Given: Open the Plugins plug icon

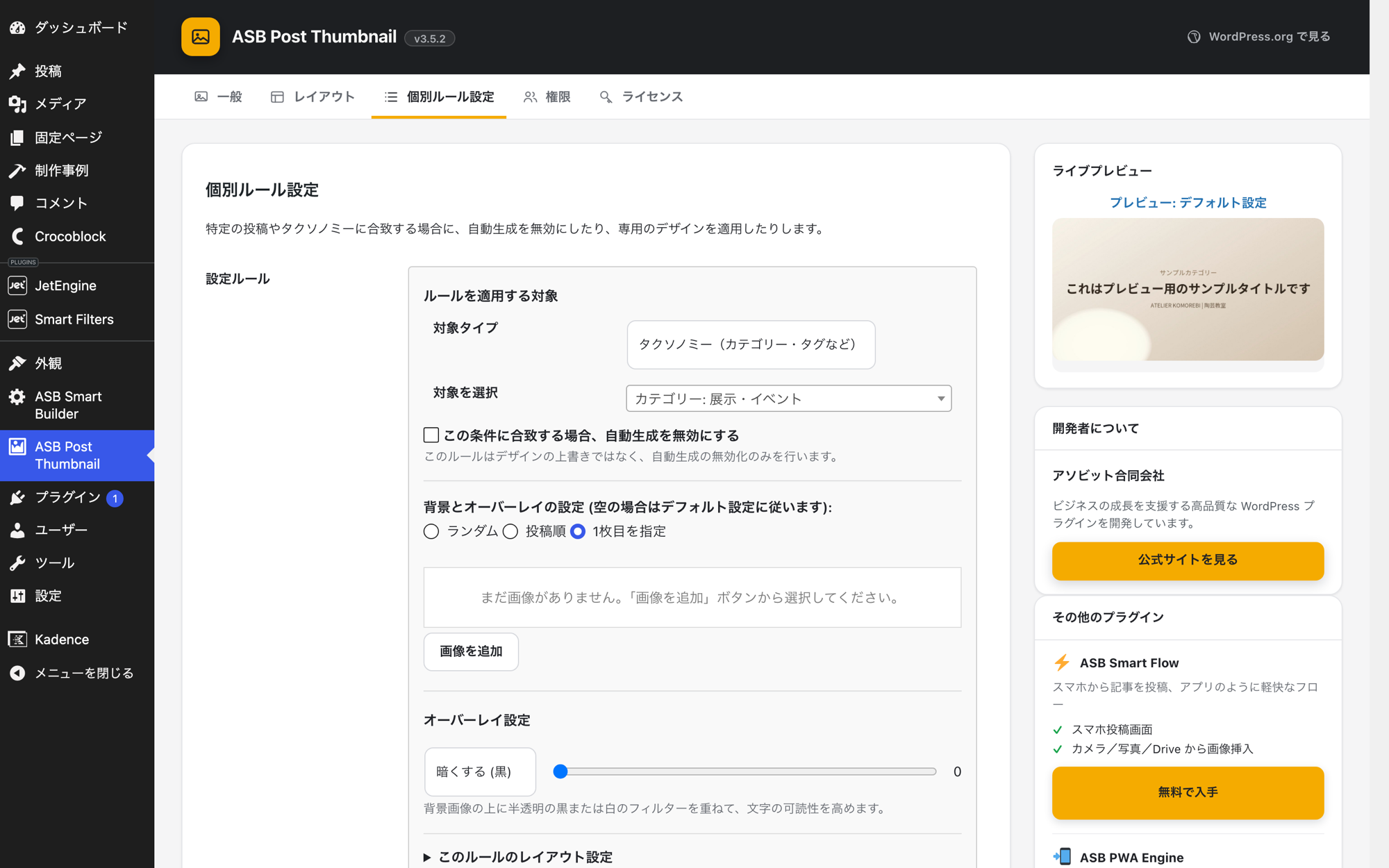Looking at the screenshot, I should click(17, 497).
